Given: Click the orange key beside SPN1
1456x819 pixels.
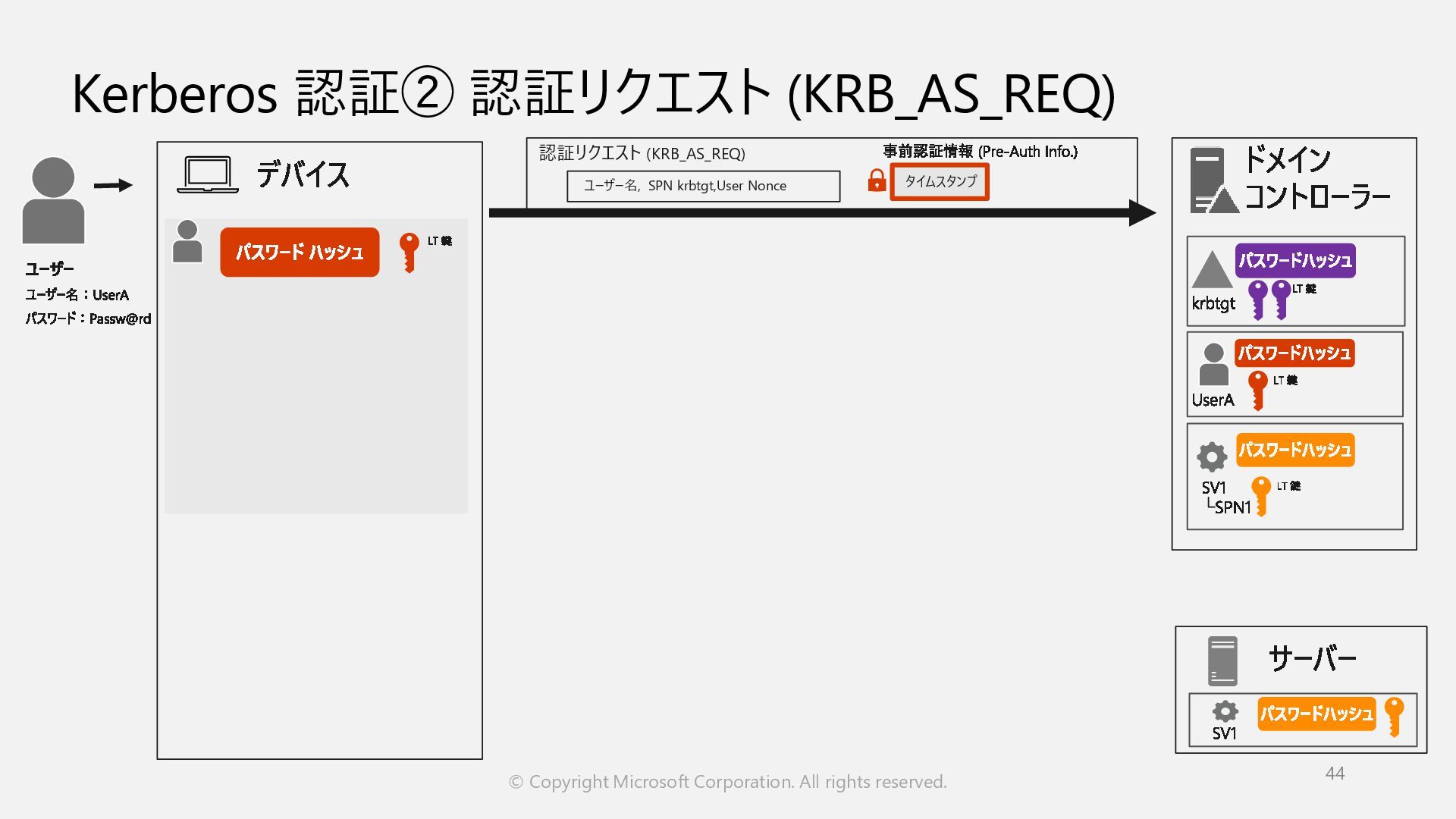Looking at the screenshot, I should click(x=1260, y=496).
